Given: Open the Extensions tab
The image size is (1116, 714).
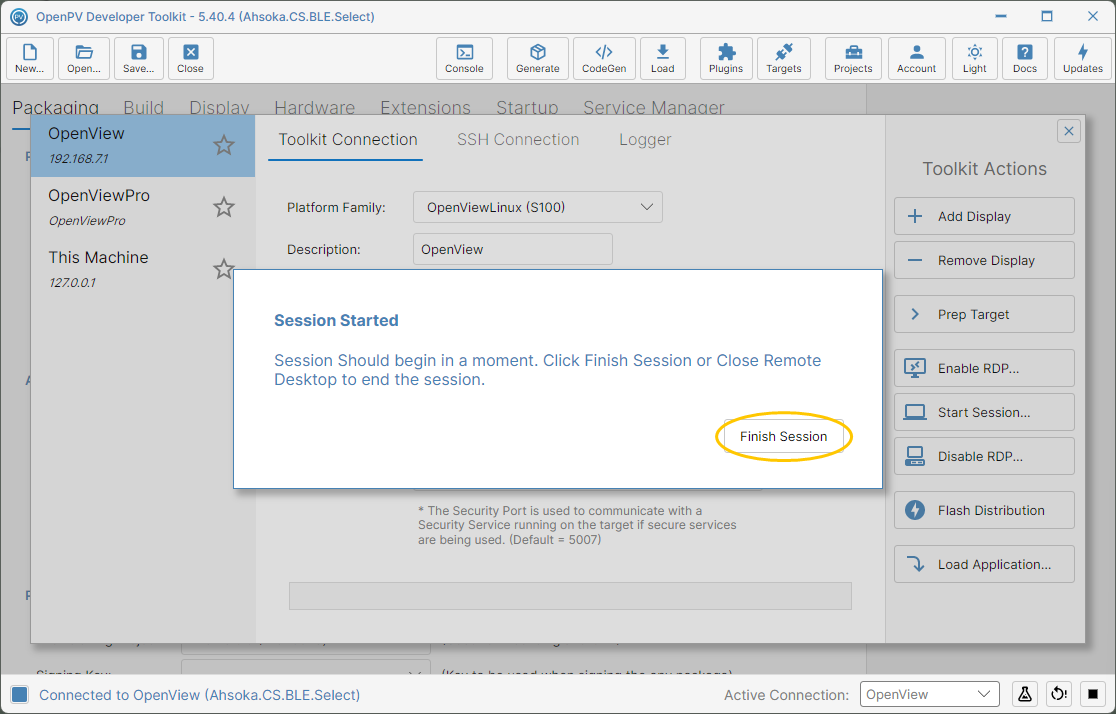Looking at the screenshot, I should [425, 107].
